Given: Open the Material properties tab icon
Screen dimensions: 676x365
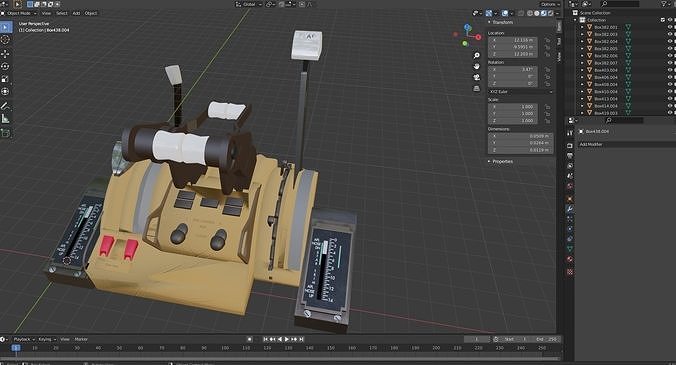Looking at the screenshot, I should [x=570, y=259].
